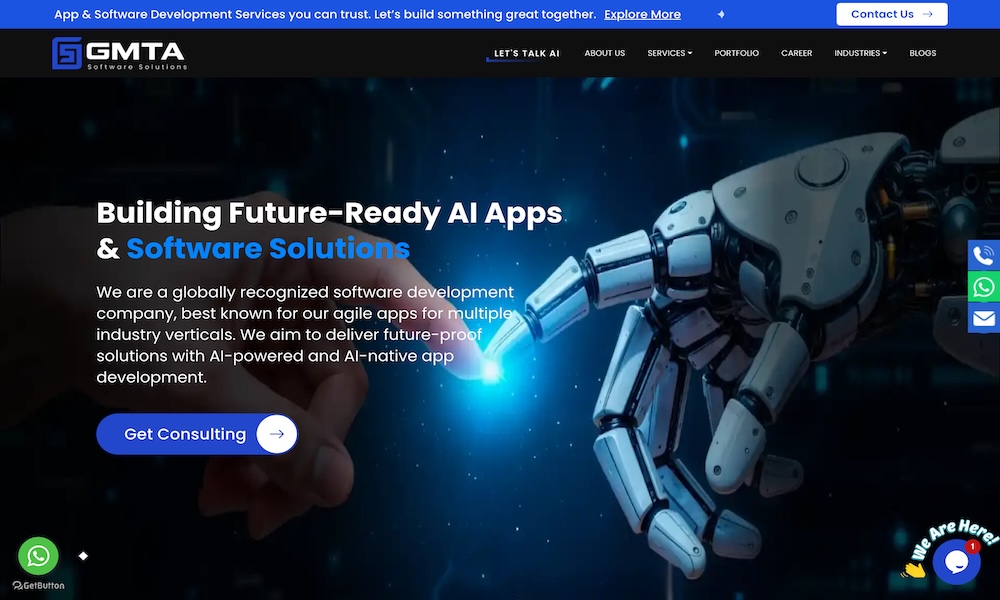Click the sparkle star in top banner
This screenshot has height=600, width=1000.
coord(721,14)
